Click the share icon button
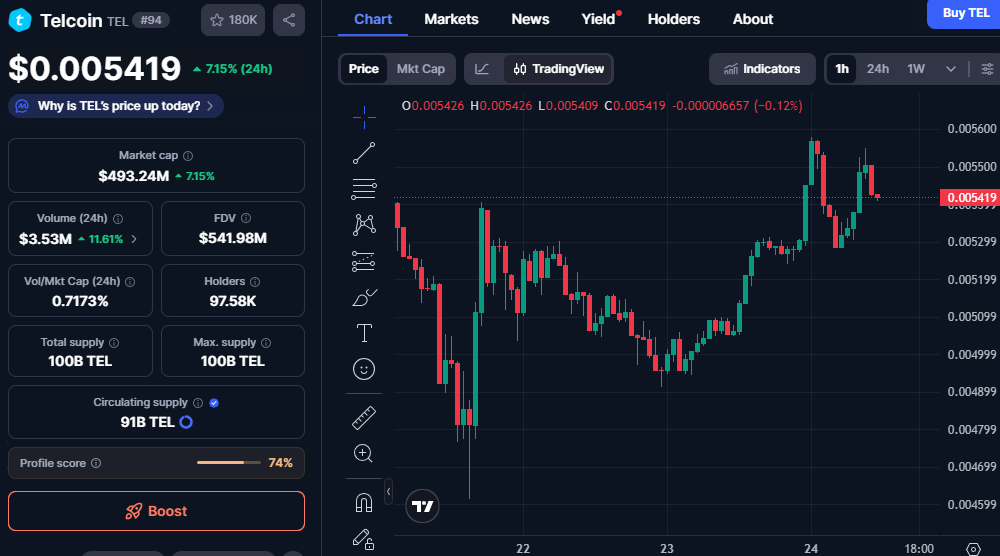The width and height of the screenshot is (1000, 556). tap(288, 20)
